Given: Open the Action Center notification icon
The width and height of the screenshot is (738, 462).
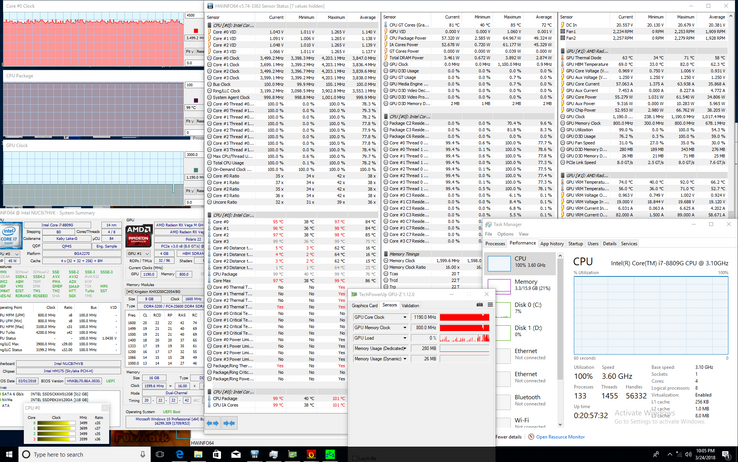Looking at the screenshot, I should pos(729,454).
